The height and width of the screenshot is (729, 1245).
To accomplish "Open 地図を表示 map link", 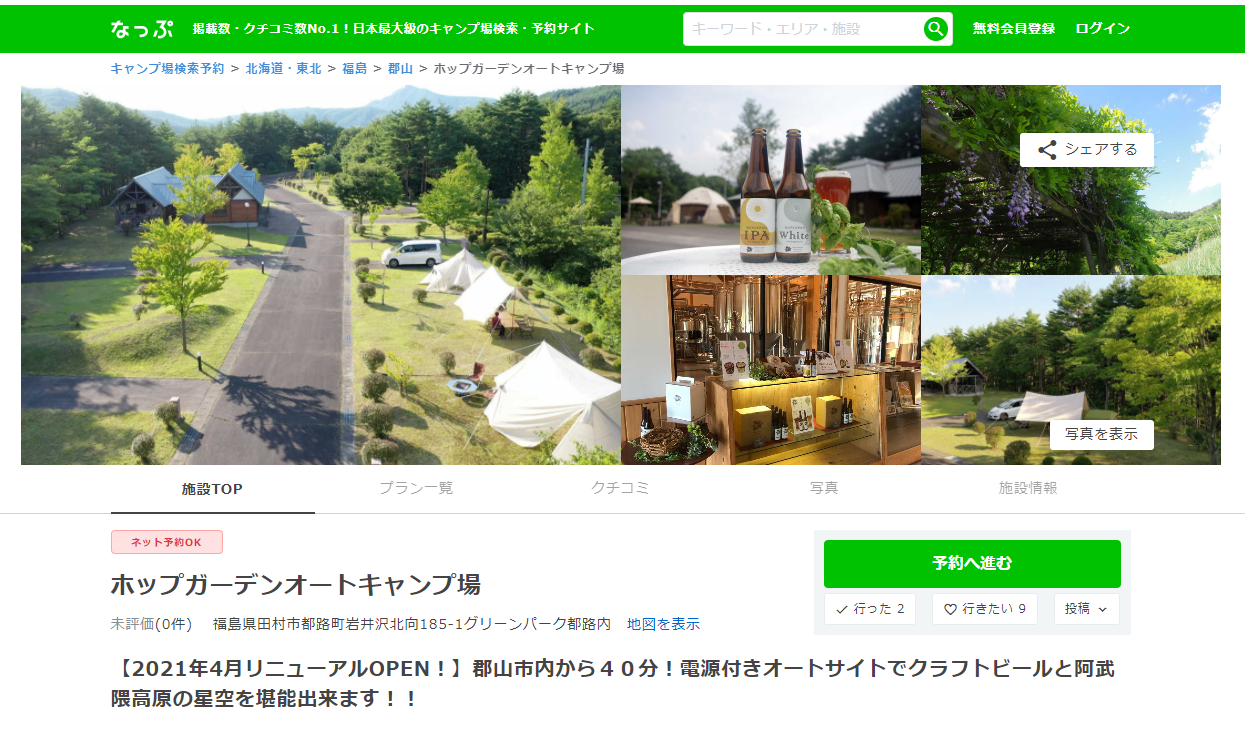I will click(x=663, y=624).
